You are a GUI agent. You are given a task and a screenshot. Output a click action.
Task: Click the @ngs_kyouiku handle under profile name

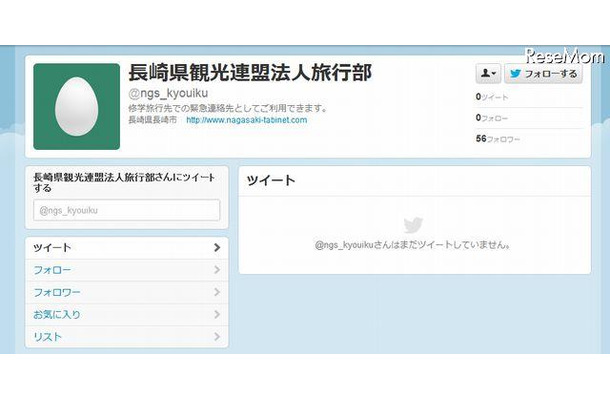click(168, 93)
